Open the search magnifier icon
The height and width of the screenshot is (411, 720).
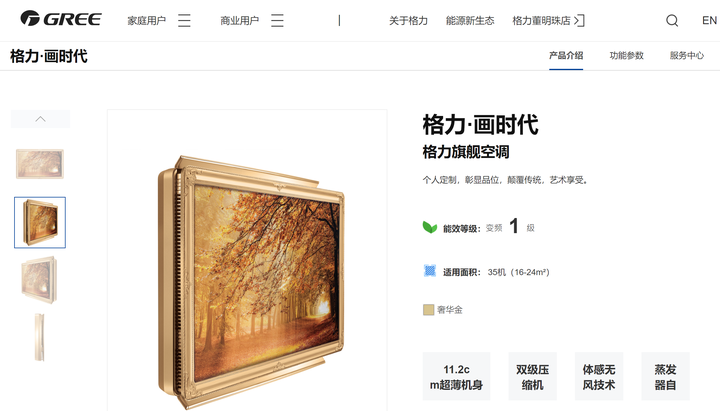tap(672, 21)
